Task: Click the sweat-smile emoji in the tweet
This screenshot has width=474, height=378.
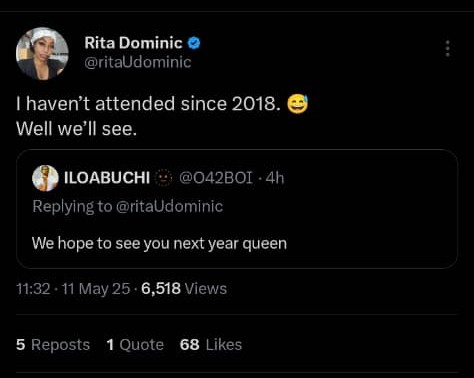Action: (x=298, y=104)
